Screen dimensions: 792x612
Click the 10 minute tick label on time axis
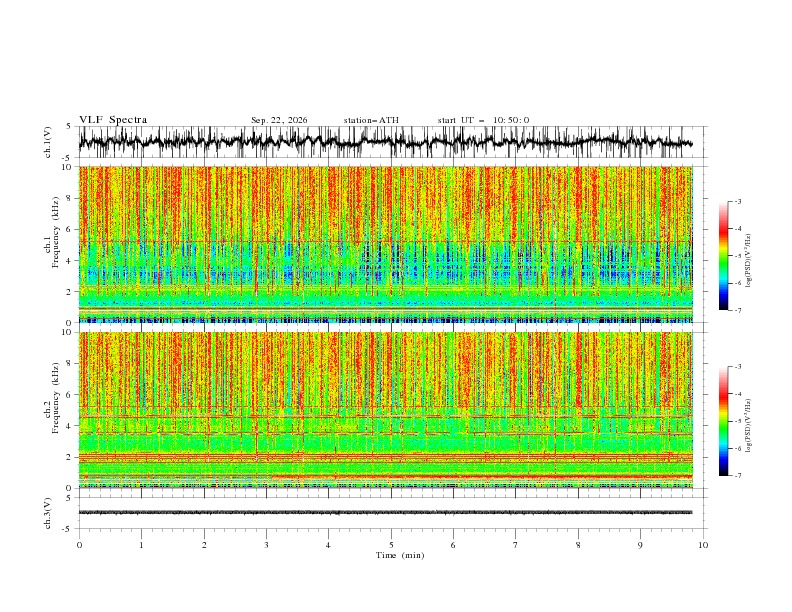[703, 545]
